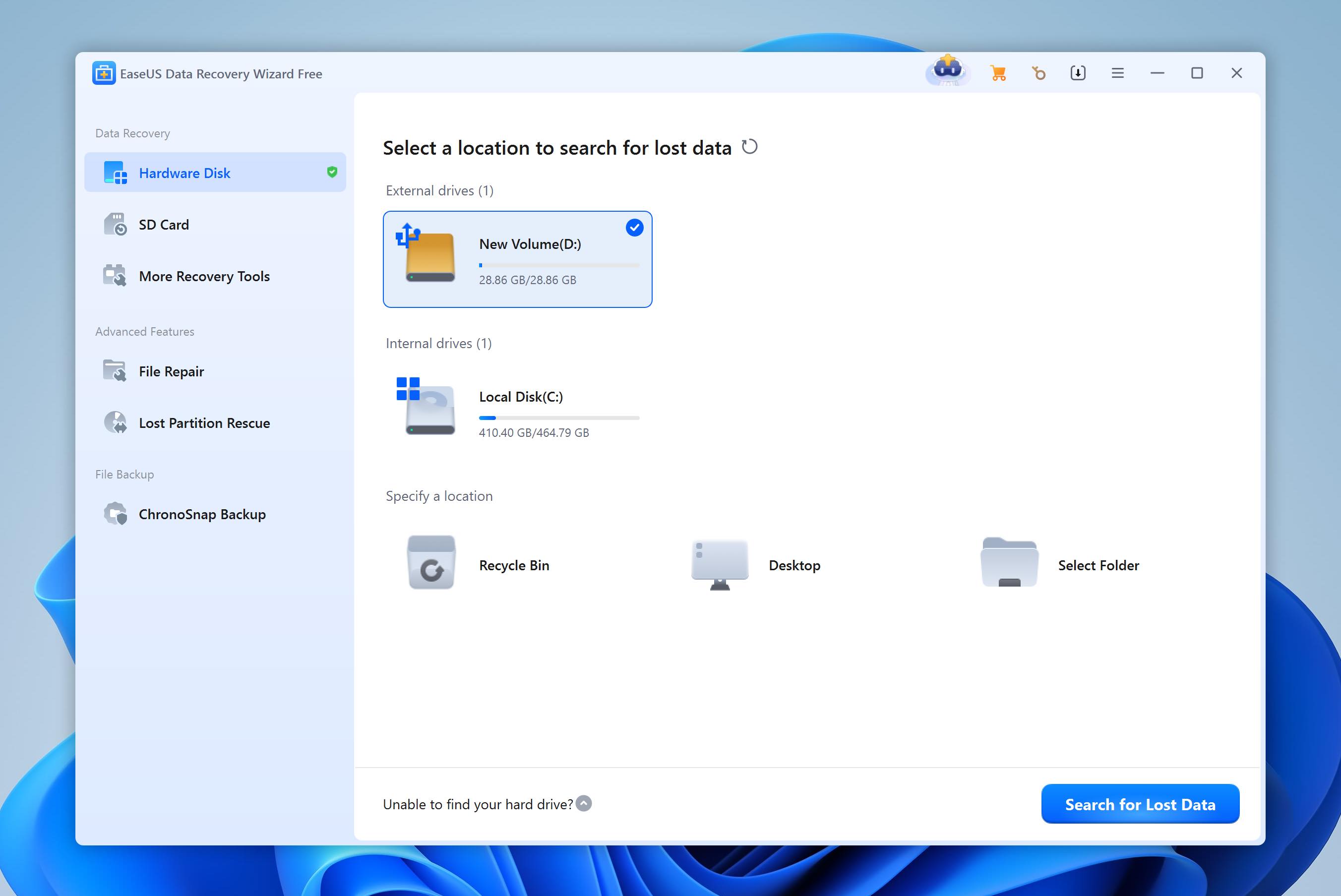Click the More Recovery Tools icon
Screen dimensions: 1341x896
115,275
